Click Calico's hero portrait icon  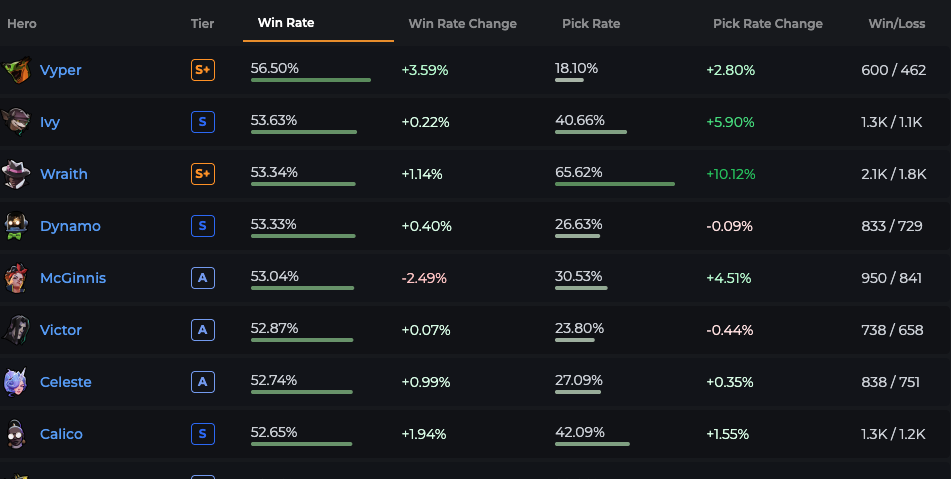[x=16, y=434]
